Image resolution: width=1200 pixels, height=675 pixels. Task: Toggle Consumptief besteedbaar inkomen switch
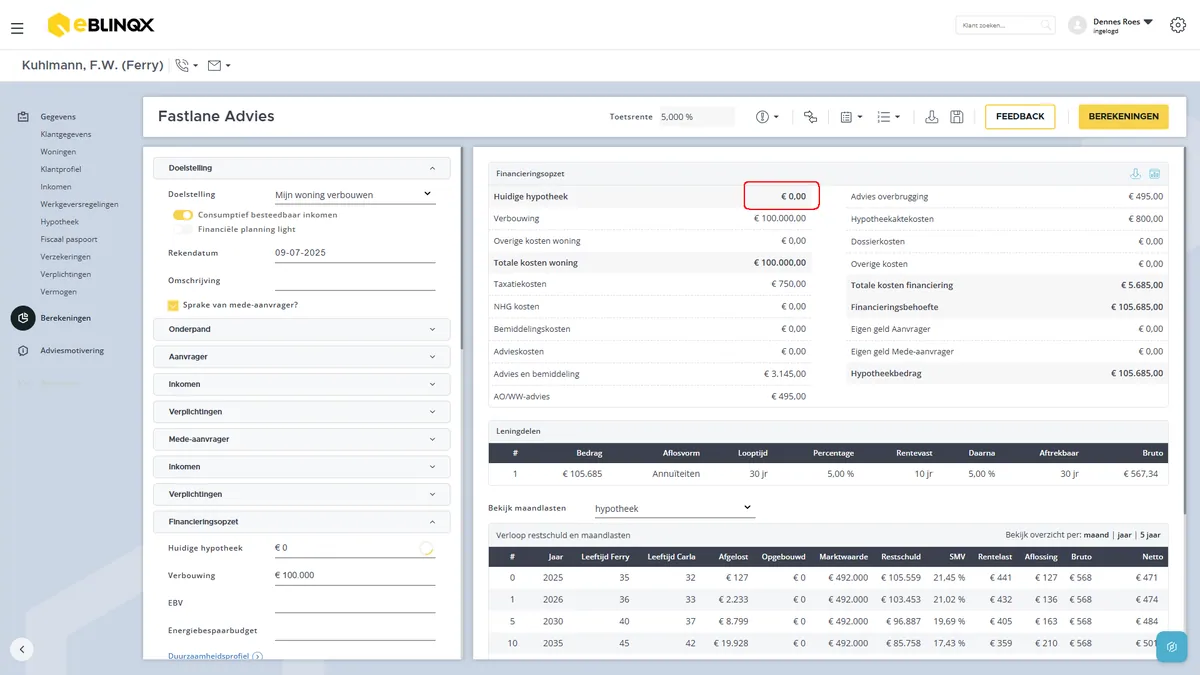(x=182, y=215)
